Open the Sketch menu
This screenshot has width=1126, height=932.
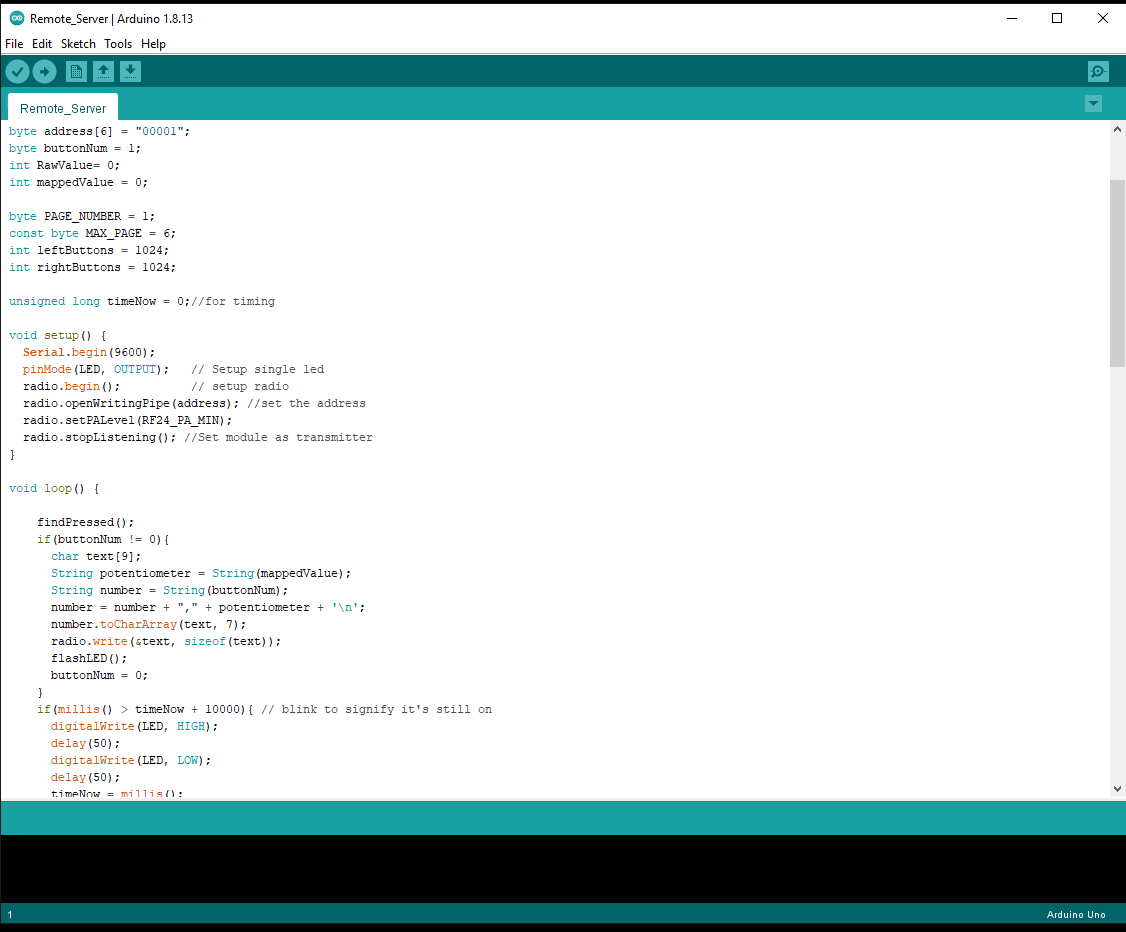coord(78,43)
